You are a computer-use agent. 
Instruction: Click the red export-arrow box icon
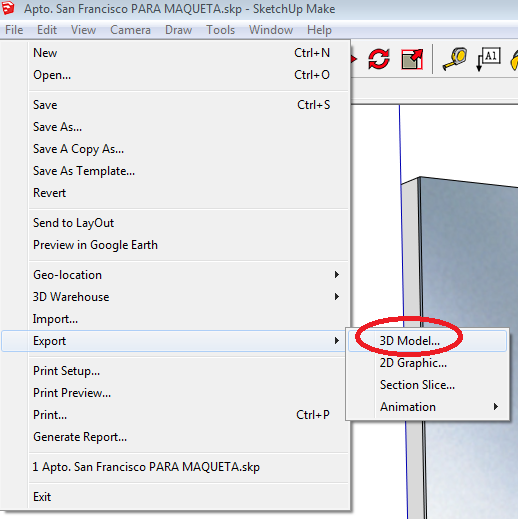click(412, 59)
